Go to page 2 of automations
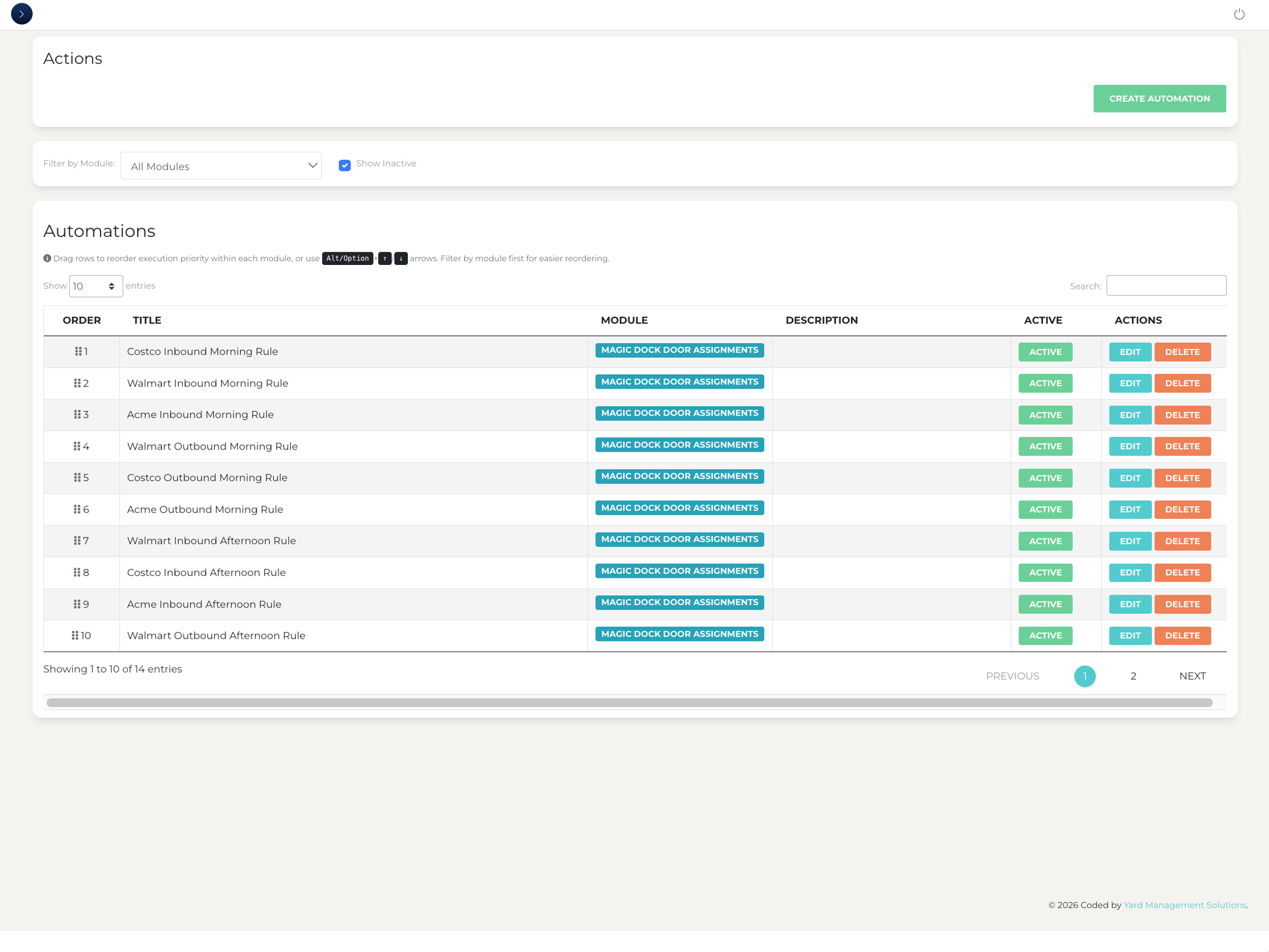Screen dimensions: 1269x952 tap(1133, 676)
